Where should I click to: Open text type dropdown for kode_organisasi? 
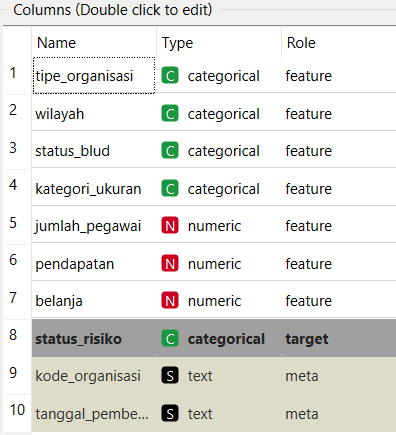pos(219,375)
